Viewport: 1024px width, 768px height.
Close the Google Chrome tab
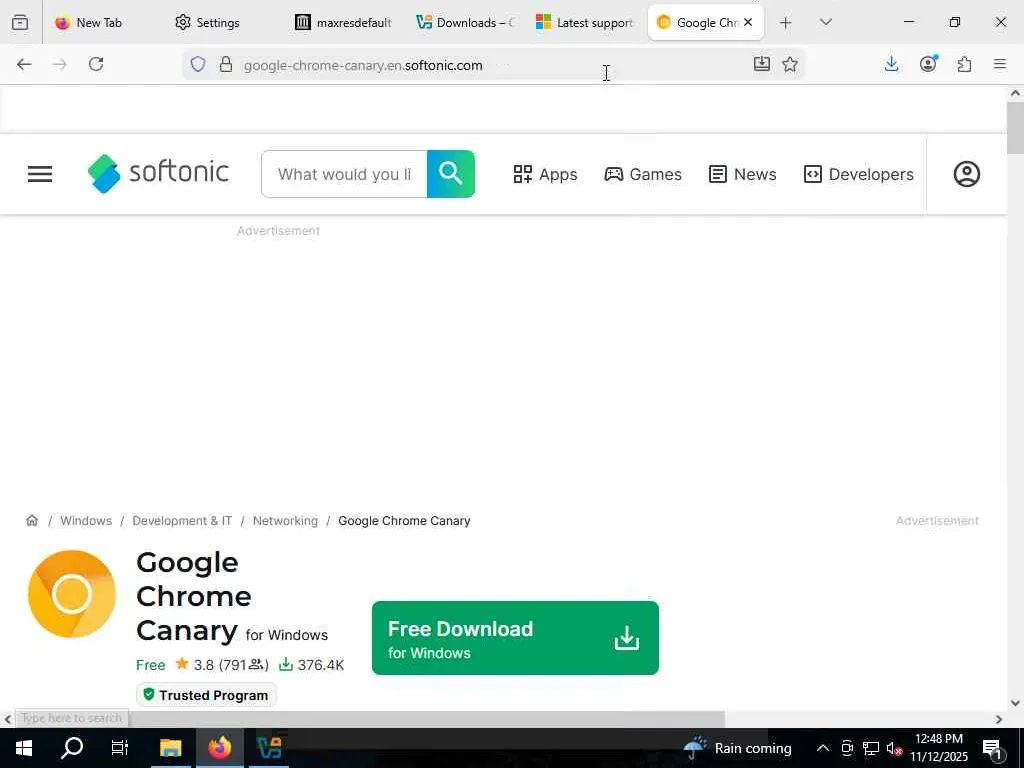click(748, 22)
